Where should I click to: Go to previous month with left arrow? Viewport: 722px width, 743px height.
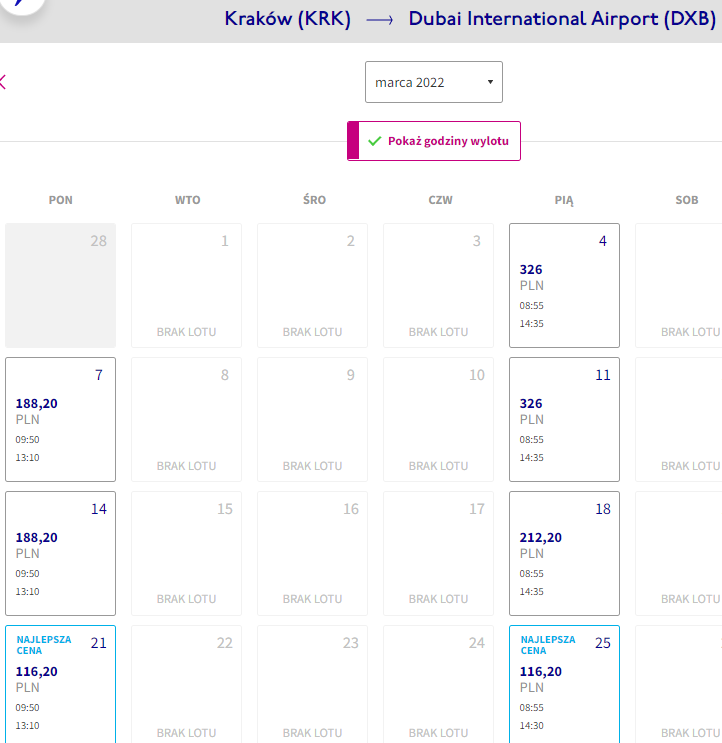point(3,82)
